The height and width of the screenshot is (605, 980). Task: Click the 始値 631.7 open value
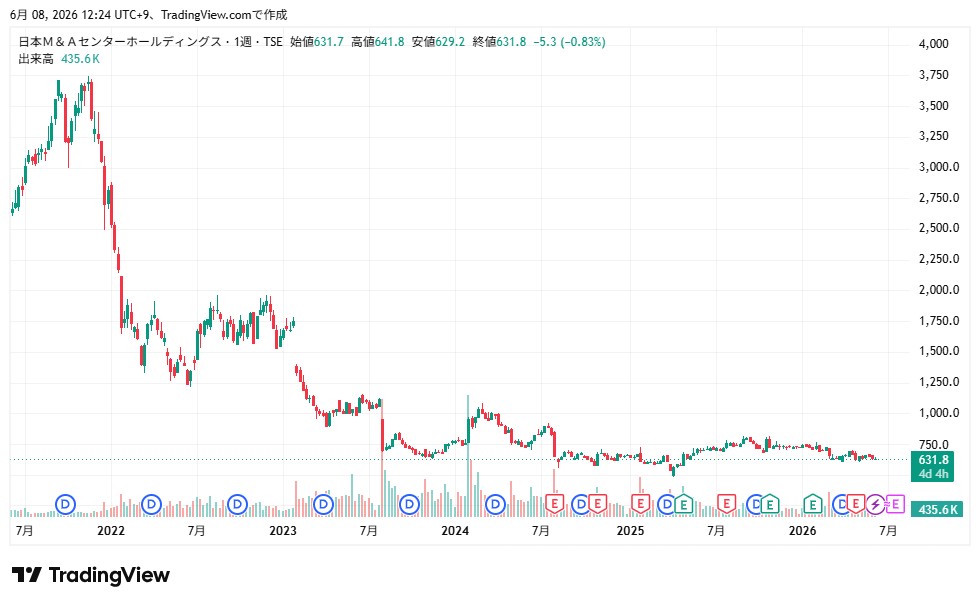point(317,42)
